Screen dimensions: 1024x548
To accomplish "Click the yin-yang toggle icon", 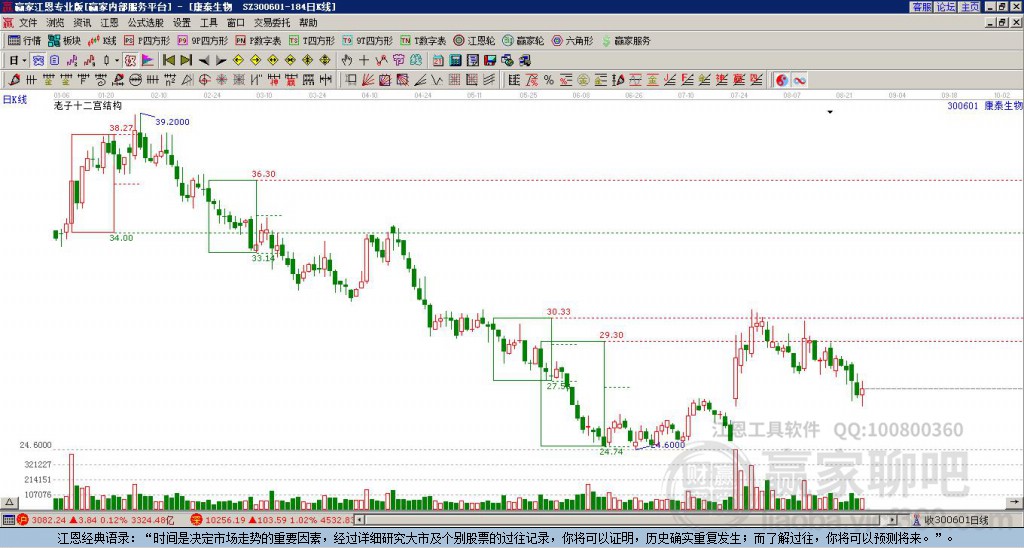I will pos(782,80).
